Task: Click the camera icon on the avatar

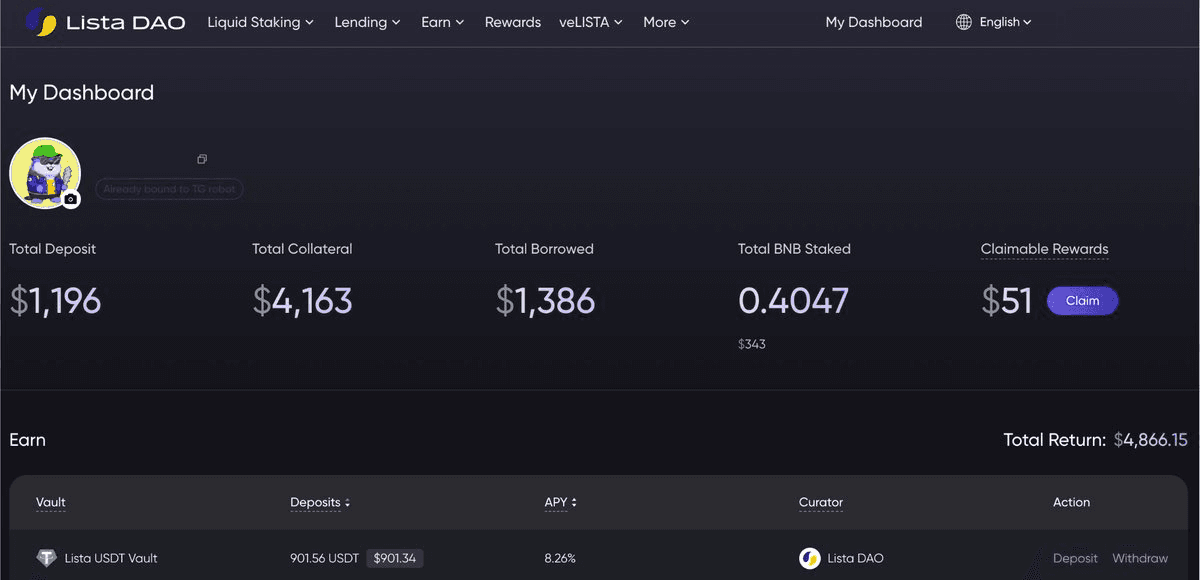Action: pyautogui.click(x=70, y=199)
